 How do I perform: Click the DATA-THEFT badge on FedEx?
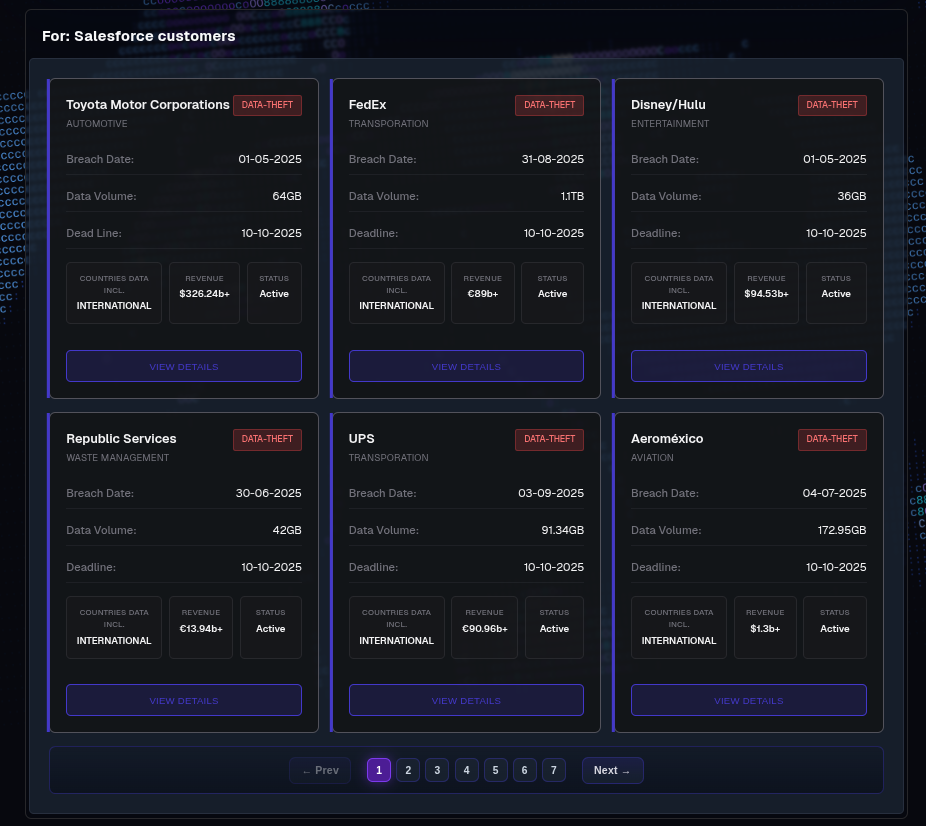(x=549, y=105)
